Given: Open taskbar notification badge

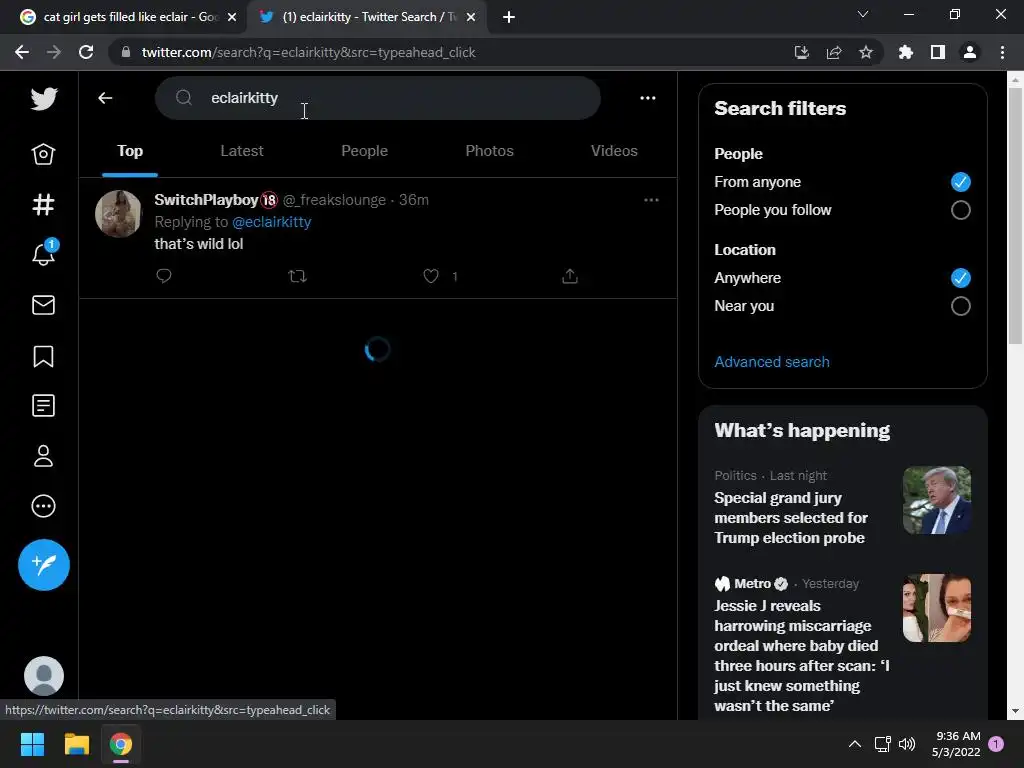Looking at the screenshot, I should [996, 744].
